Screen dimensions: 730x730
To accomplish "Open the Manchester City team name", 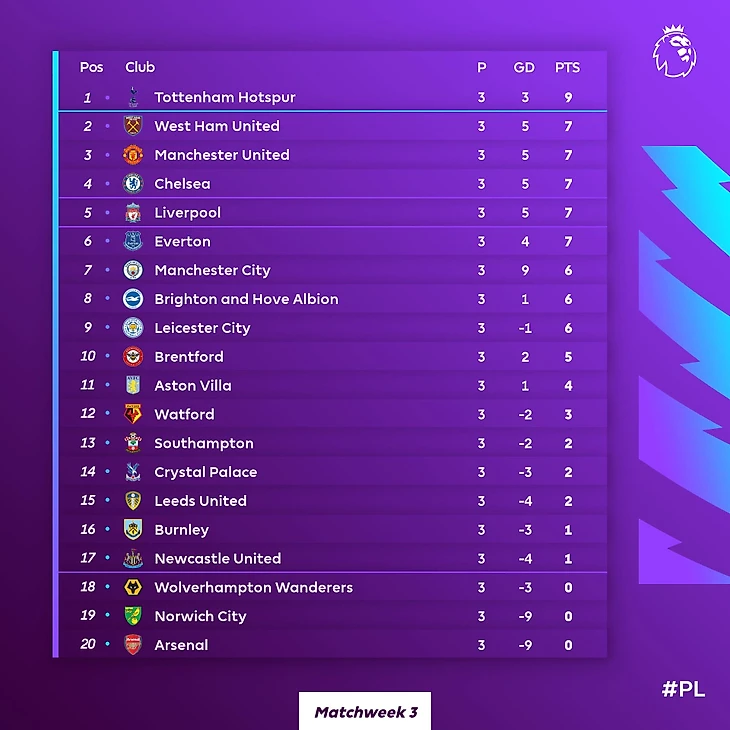I will [212, 270].
